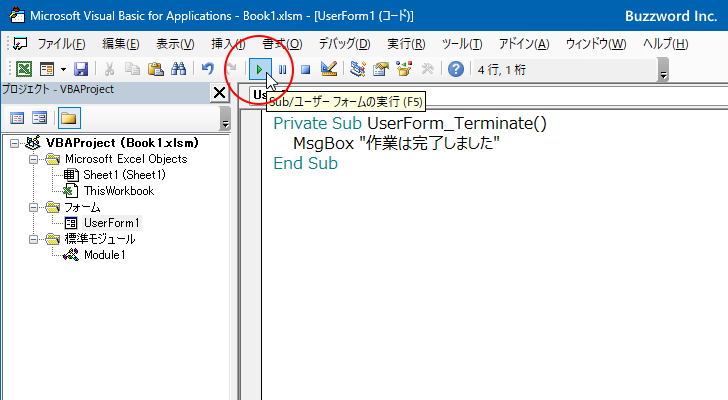This screenshot has width=728, height=400.
Task: Open the デバッグ(D) menu
Action: [x=344, y=44]
